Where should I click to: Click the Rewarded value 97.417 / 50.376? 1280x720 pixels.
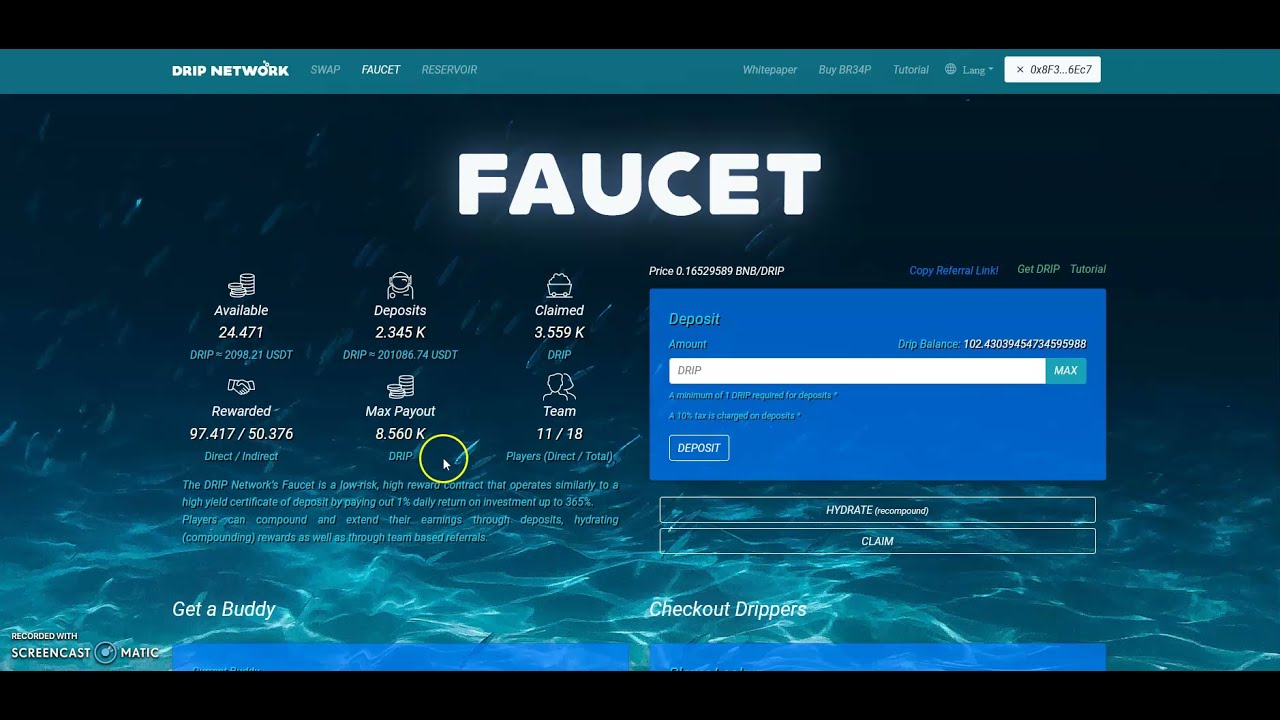241,434
